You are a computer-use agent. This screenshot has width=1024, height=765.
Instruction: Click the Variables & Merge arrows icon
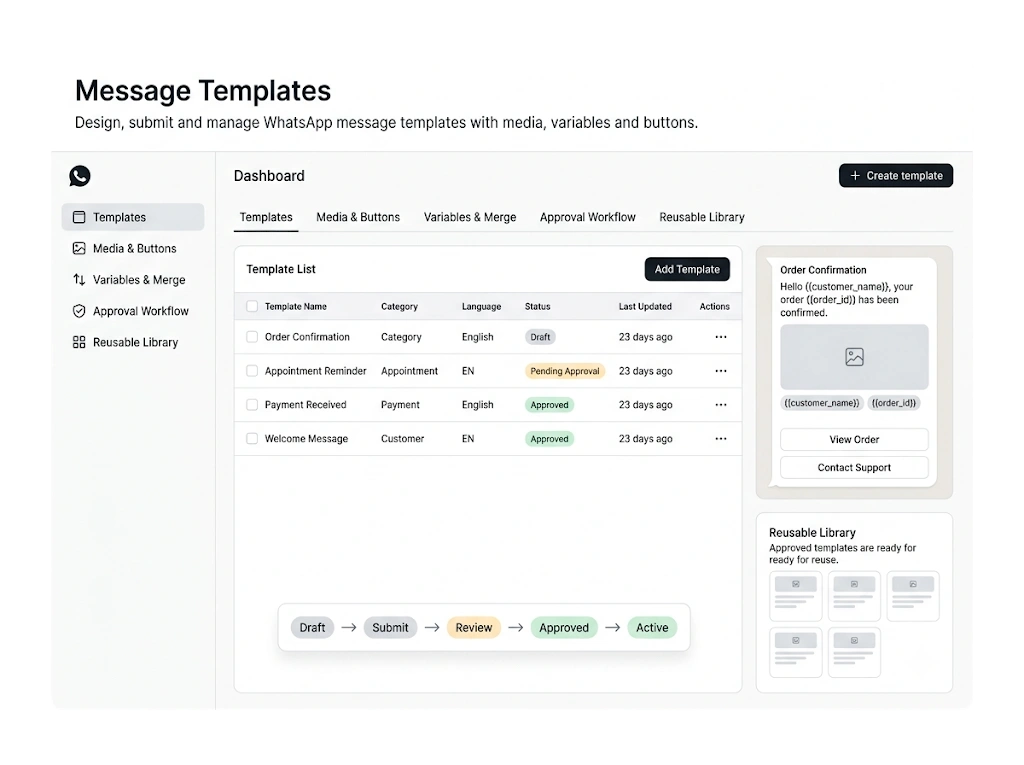(x=79, y=280)
